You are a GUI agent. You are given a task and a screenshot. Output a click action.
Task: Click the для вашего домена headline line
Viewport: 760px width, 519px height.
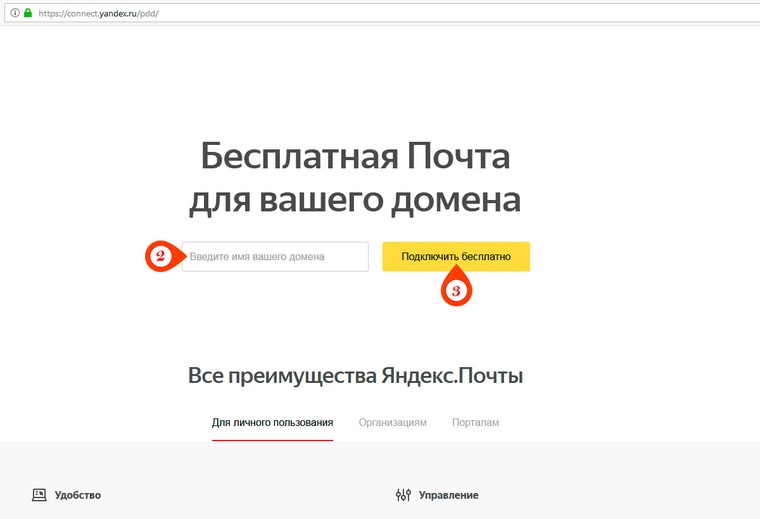pyautogui.click(x=355, y=199)
